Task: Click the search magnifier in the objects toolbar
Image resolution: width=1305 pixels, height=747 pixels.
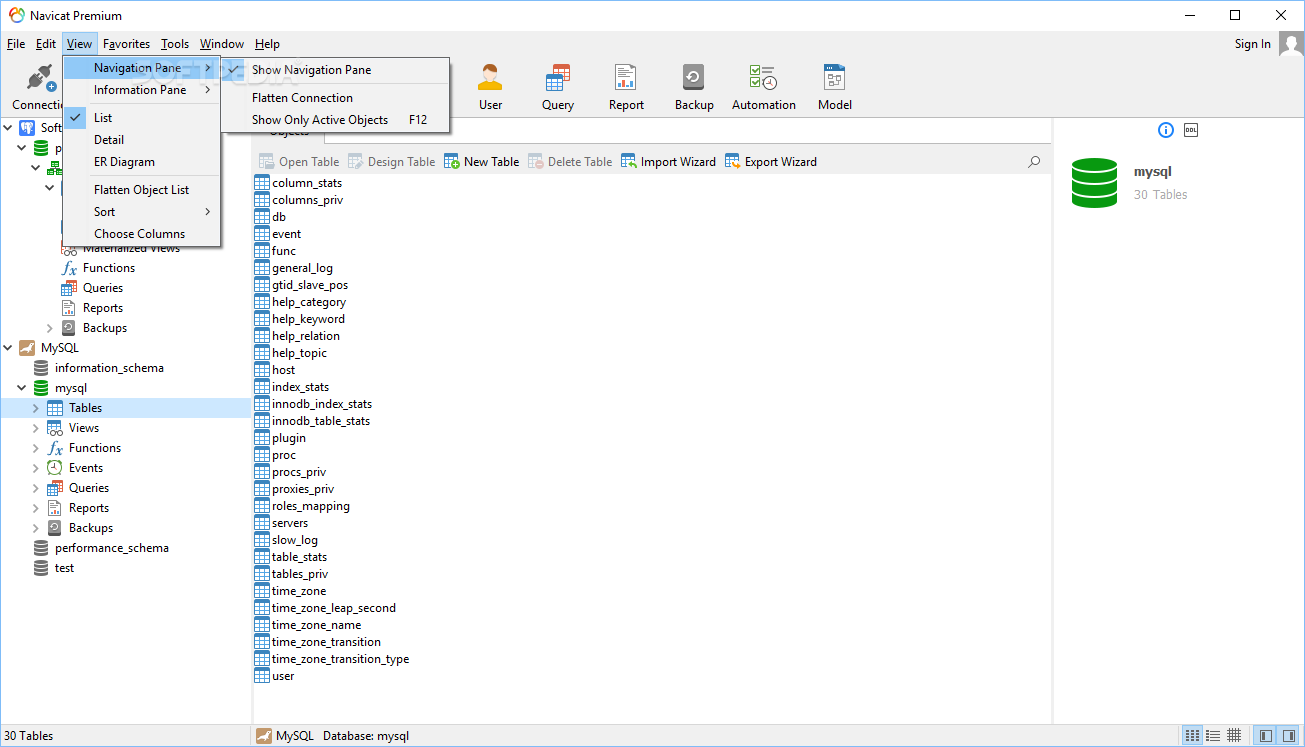Action: 1034,161
